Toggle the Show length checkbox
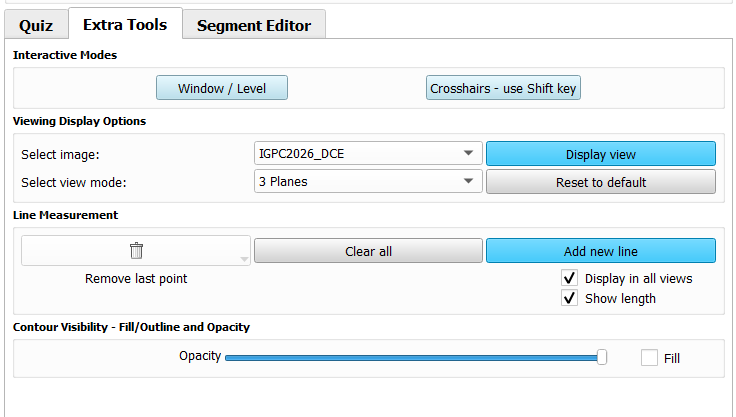Viewport: 736px width, 417px height. point(570,298)
